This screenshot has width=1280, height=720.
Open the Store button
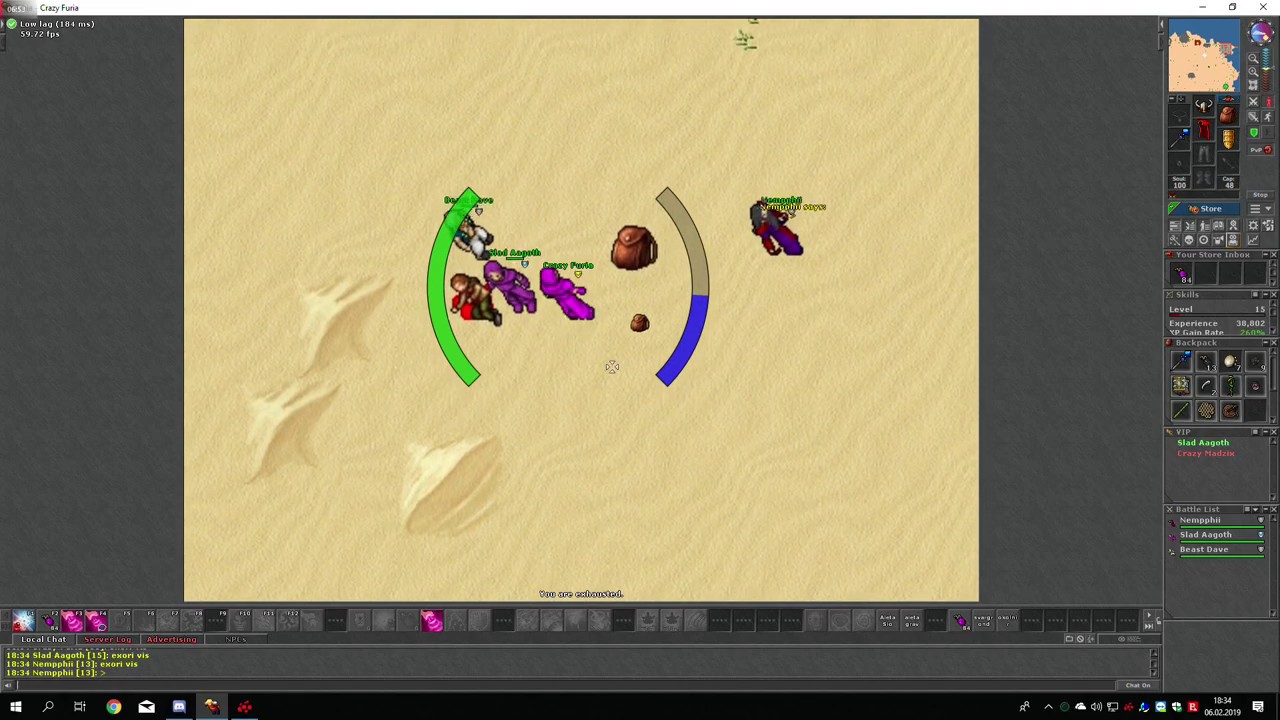pyautogui.click(x=1204, y=209)
